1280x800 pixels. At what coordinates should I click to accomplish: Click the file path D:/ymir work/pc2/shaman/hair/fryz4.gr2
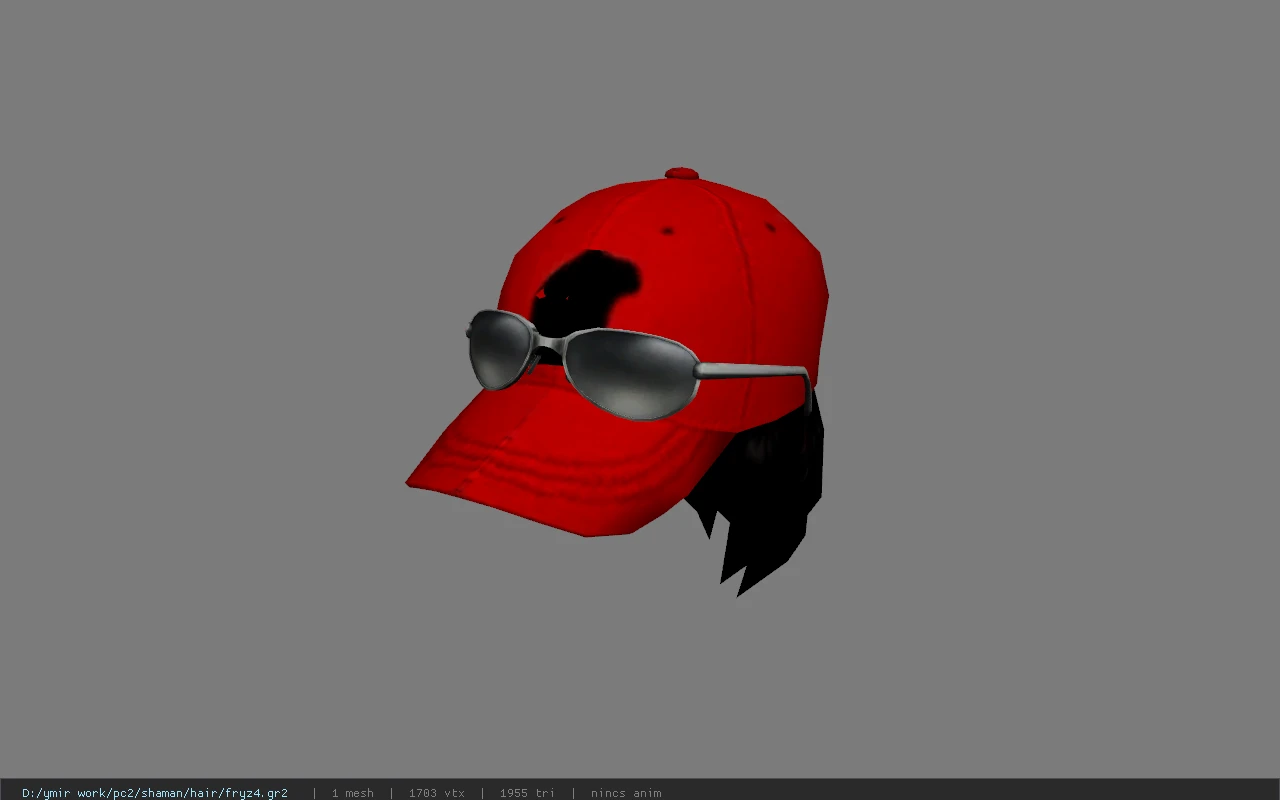coord(155,793)
